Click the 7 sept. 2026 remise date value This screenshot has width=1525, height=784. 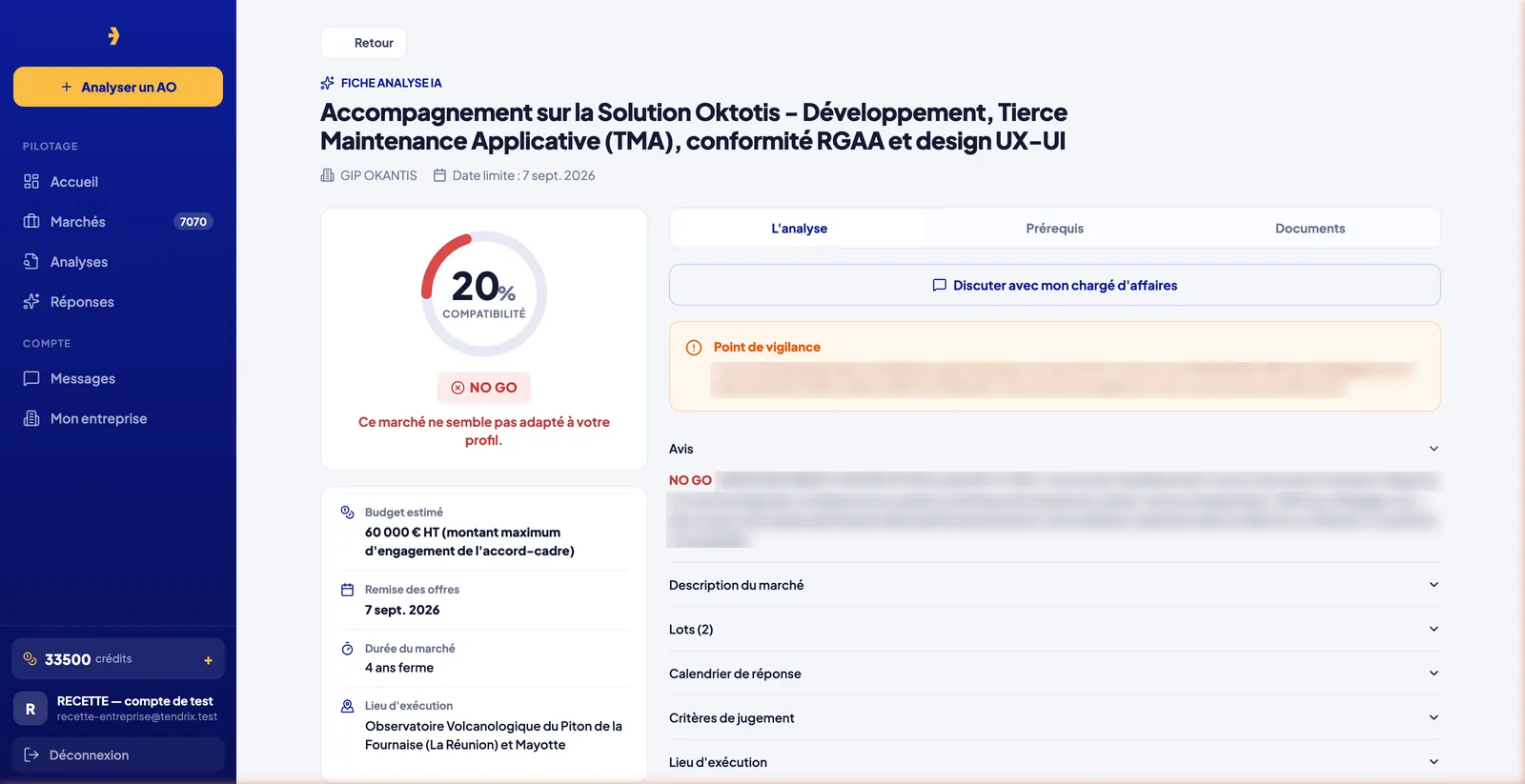click(x=402, y=610)
